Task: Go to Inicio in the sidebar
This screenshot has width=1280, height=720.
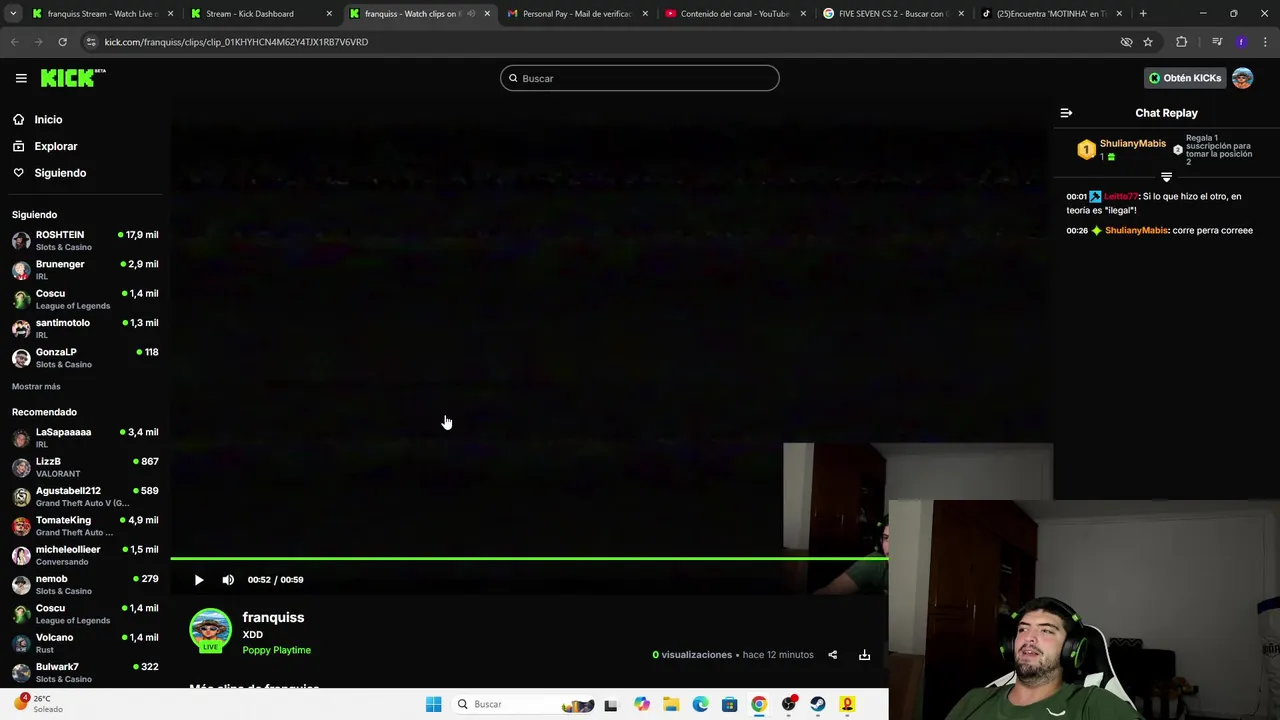Action: (x=48, y=119)
